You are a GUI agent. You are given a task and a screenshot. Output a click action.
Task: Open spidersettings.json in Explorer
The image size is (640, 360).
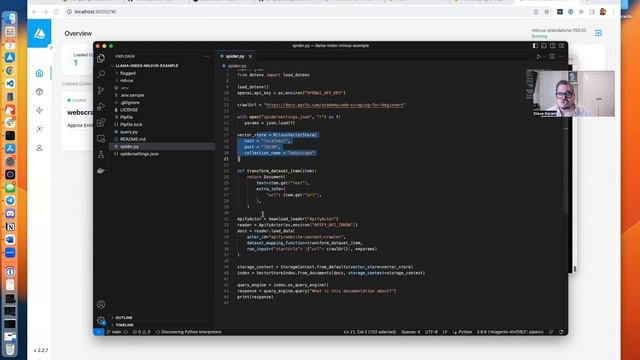pyautogui.click(x=139, y=154)
